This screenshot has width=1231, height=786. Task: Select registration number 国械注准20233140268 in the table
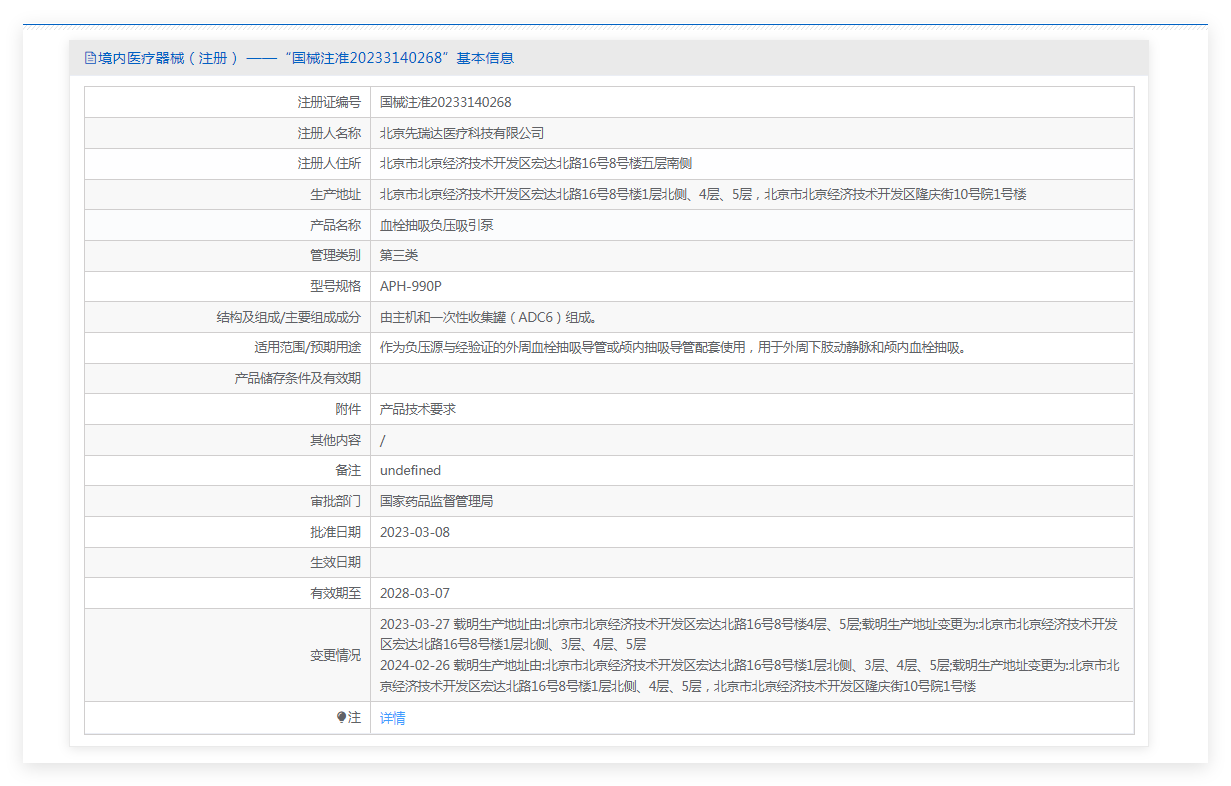[x=445, y=102]
